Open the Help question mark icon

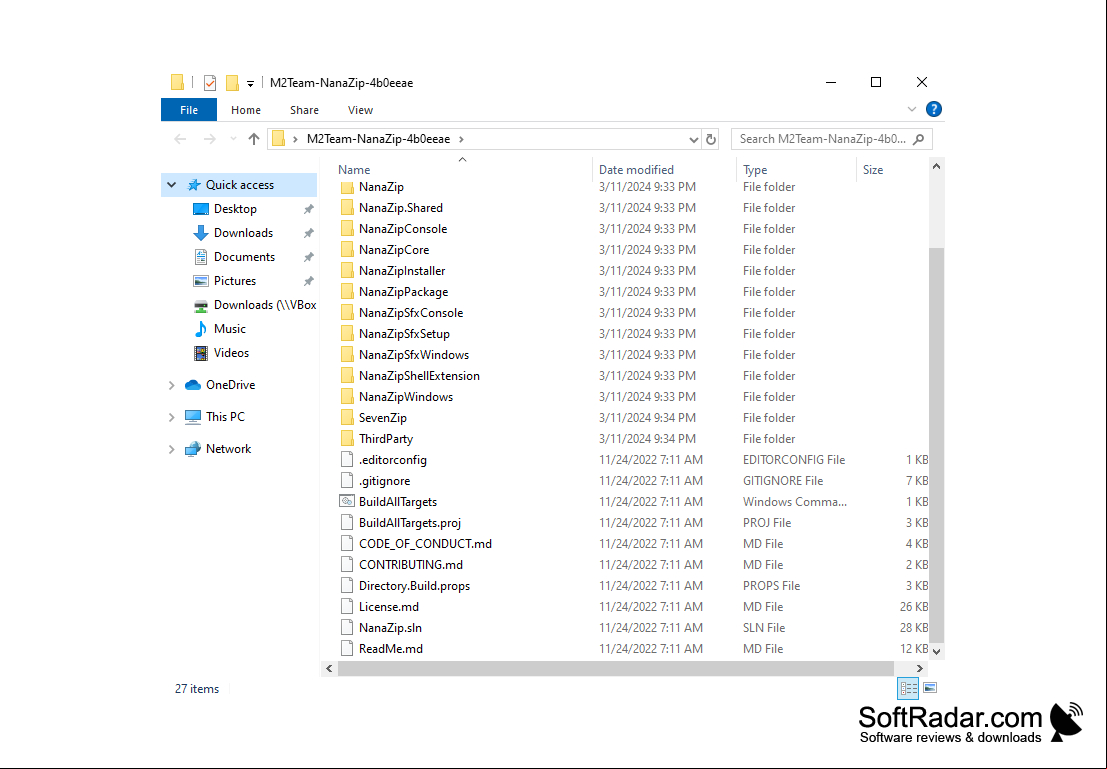[x=933, y=109]
